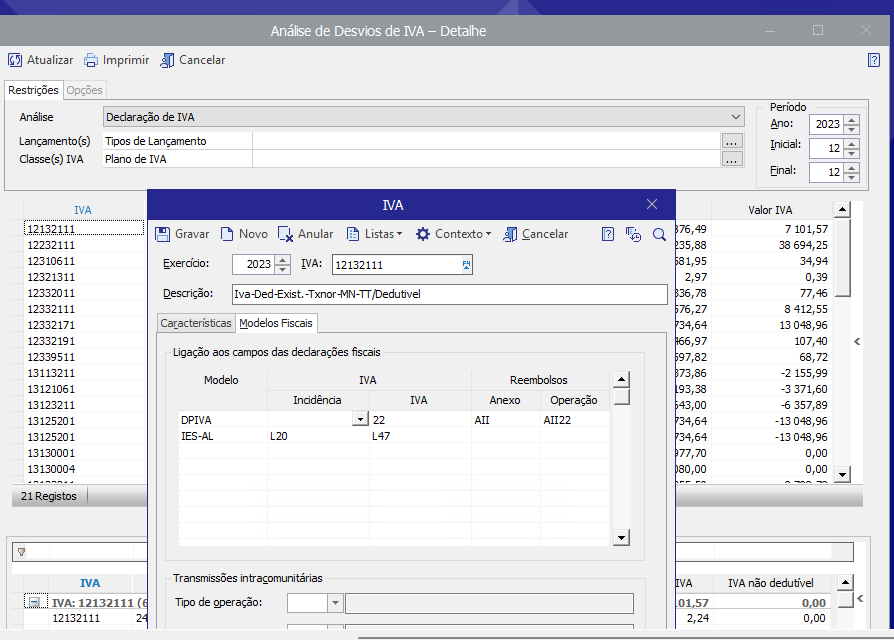This screenshot has height=640, width=894.
Task: Open the Tipo de operação dropdown
Action: coord(335,603)
